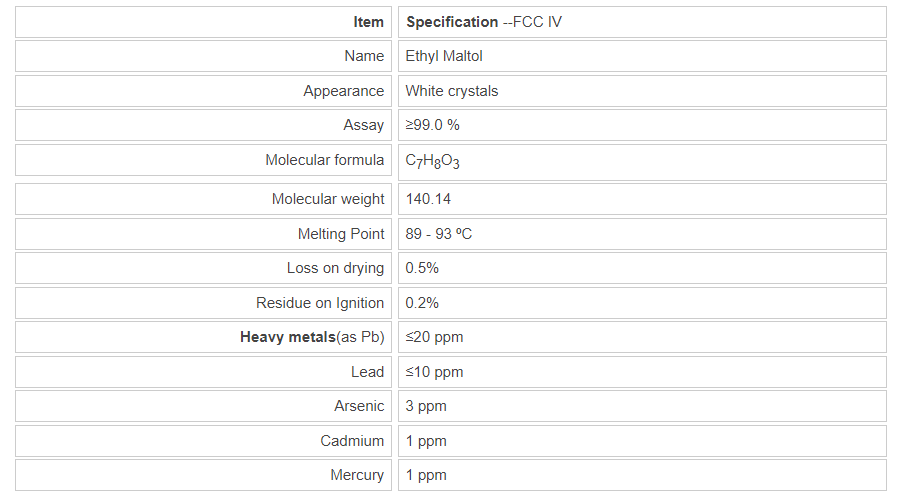899x495 pixels.
Task: Select the "Appearance" row label
Action: (x=343, y=91)
